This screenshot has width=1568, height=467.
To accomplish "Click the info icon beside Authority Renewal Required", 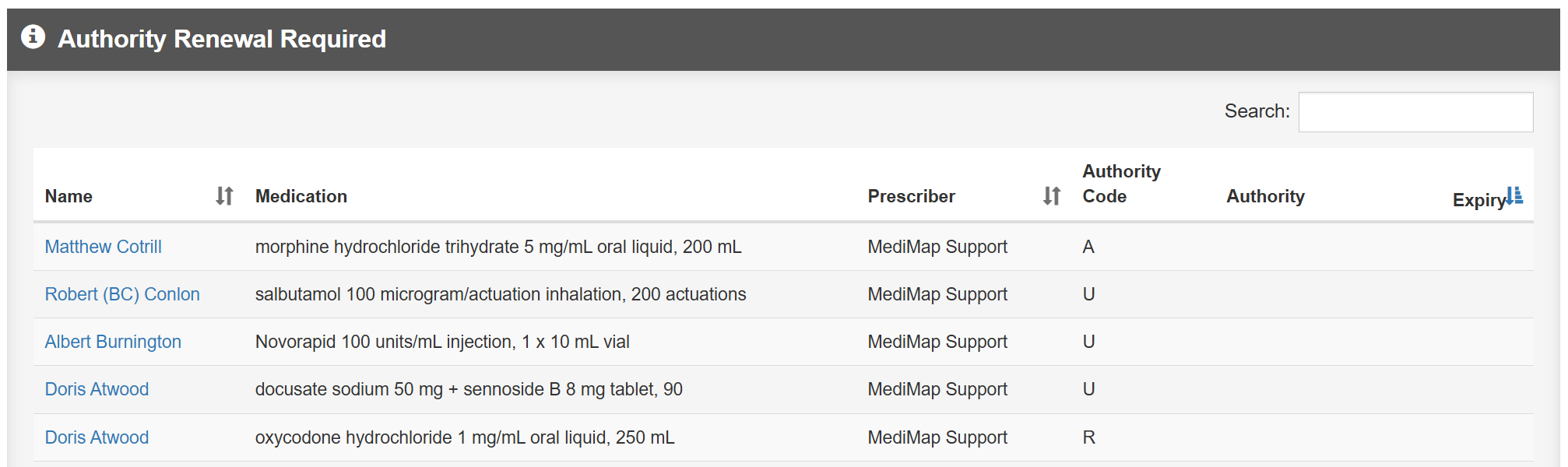I will (33, 37).
